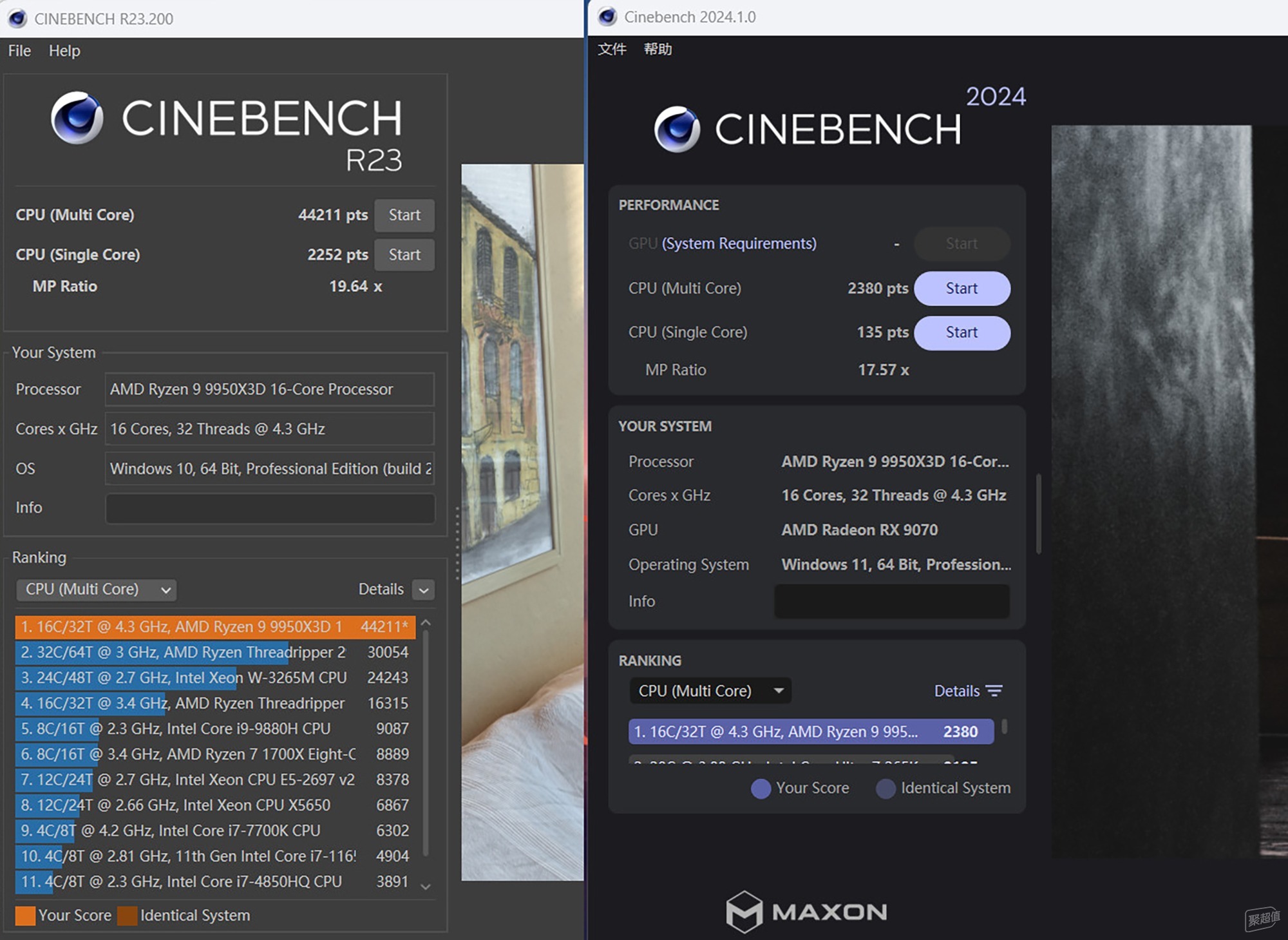Click the Cinebench 2024 sphere logo

click(x=677, y=129)
